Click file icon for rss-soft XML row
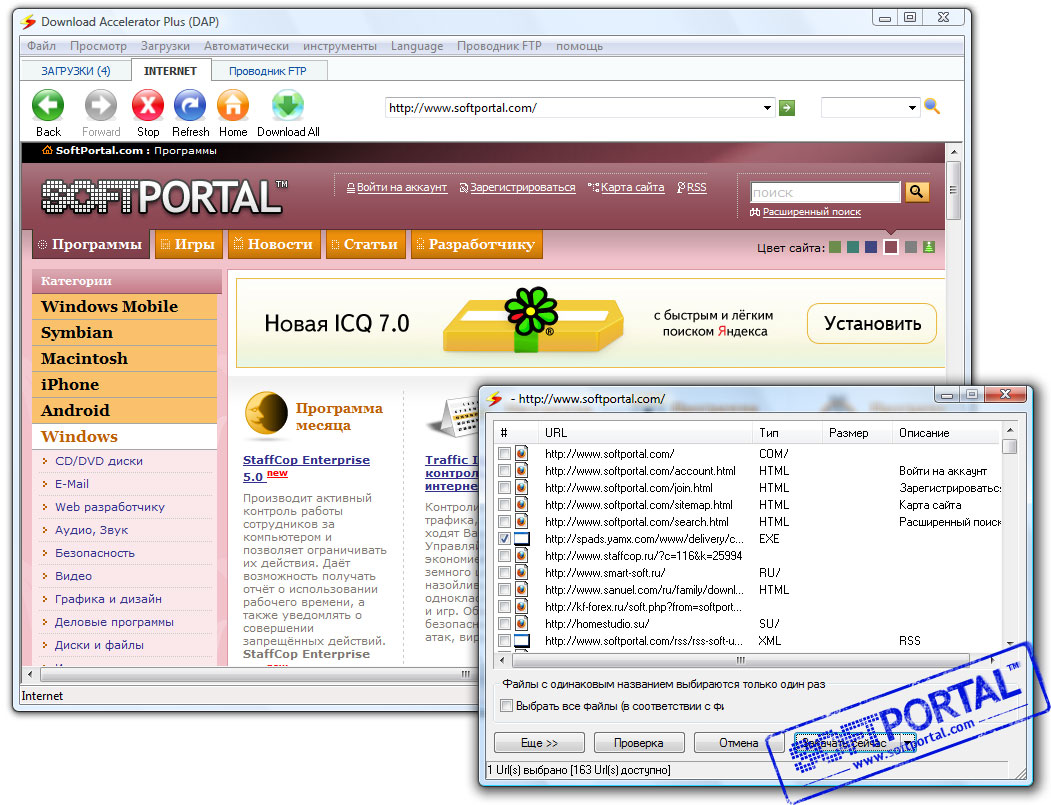This screenshot has height=805, width=1051. click(521, 640)
